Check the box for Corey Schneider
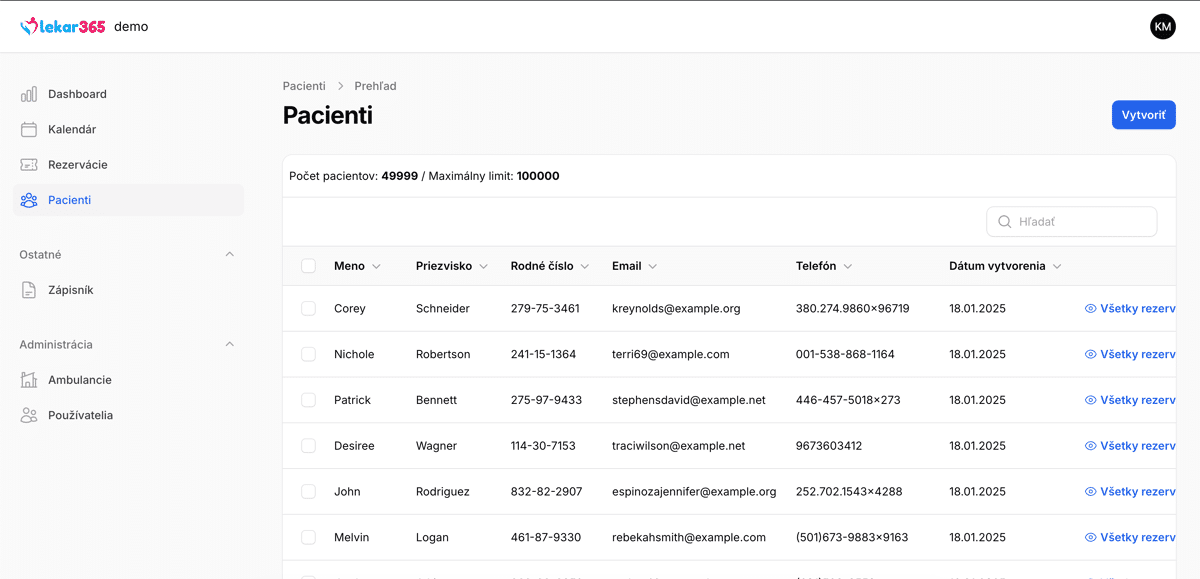This screenshot has height=579, width=1200. pyautogui.click(x=308, y=309)
